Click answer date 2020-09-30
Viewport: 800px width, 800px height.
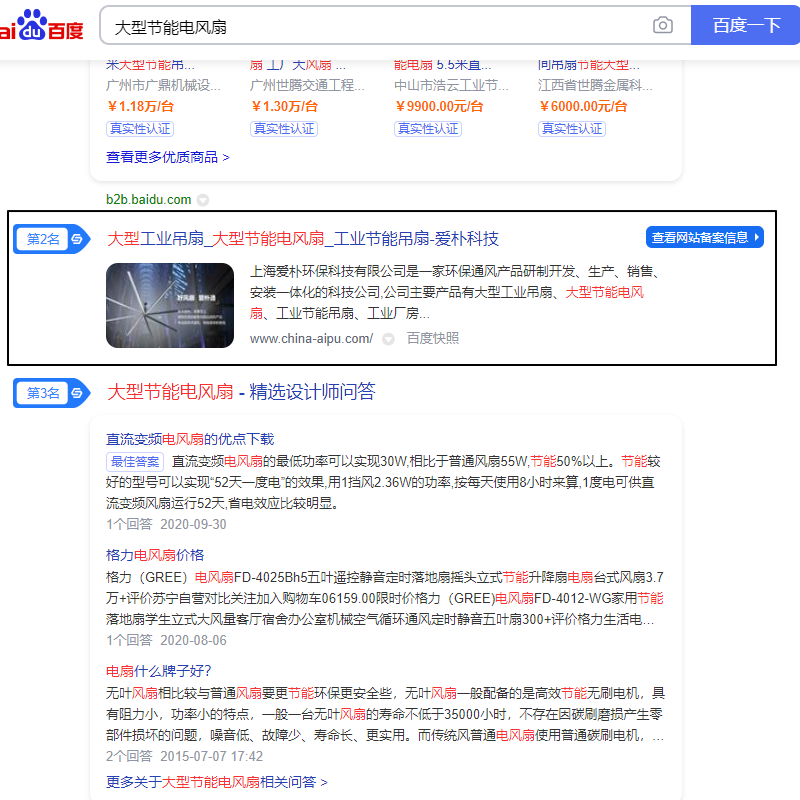(193, 524)
